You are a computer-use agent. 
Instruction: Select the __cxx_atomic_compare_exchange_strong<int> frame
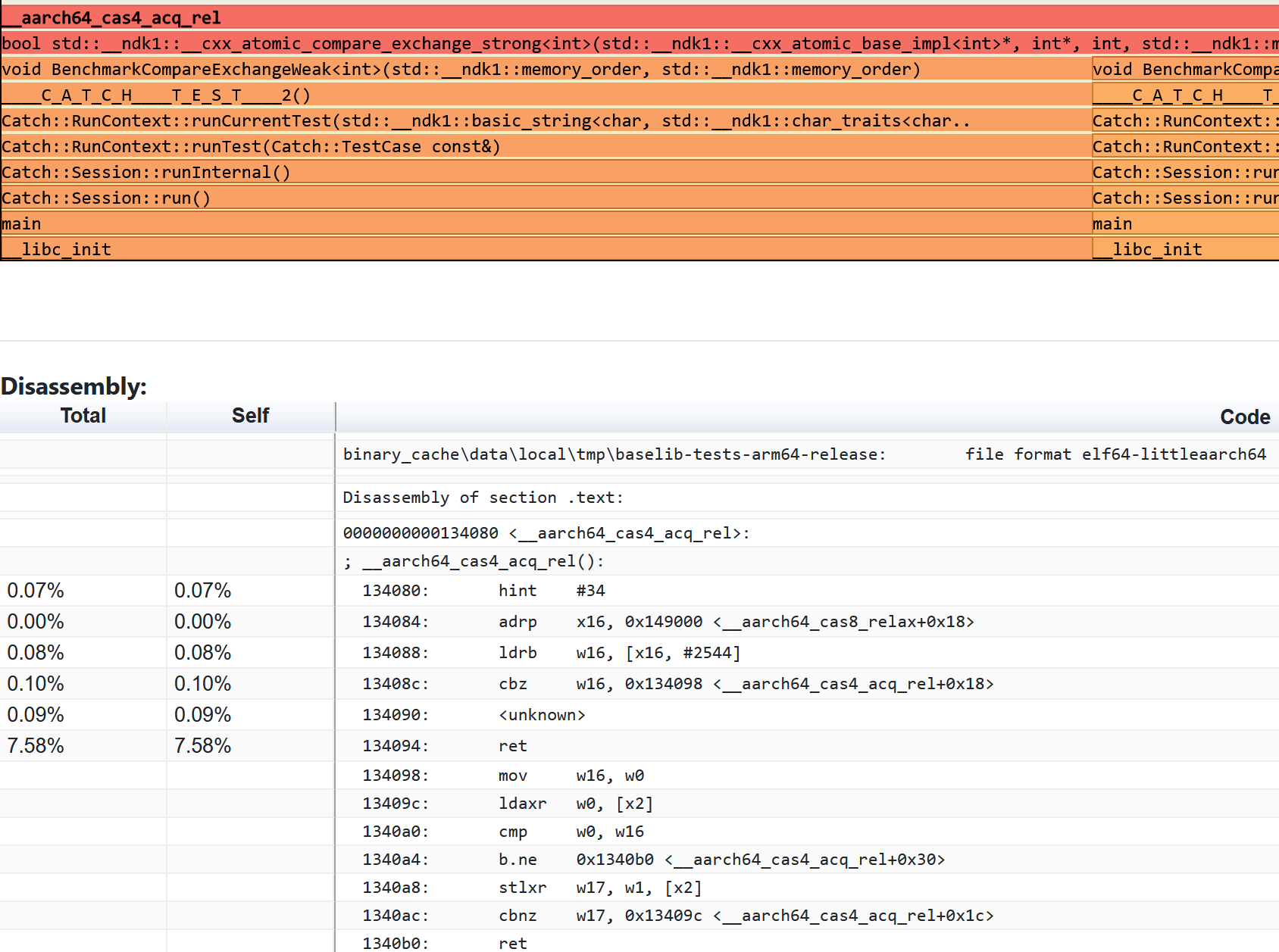click(639, 43)
